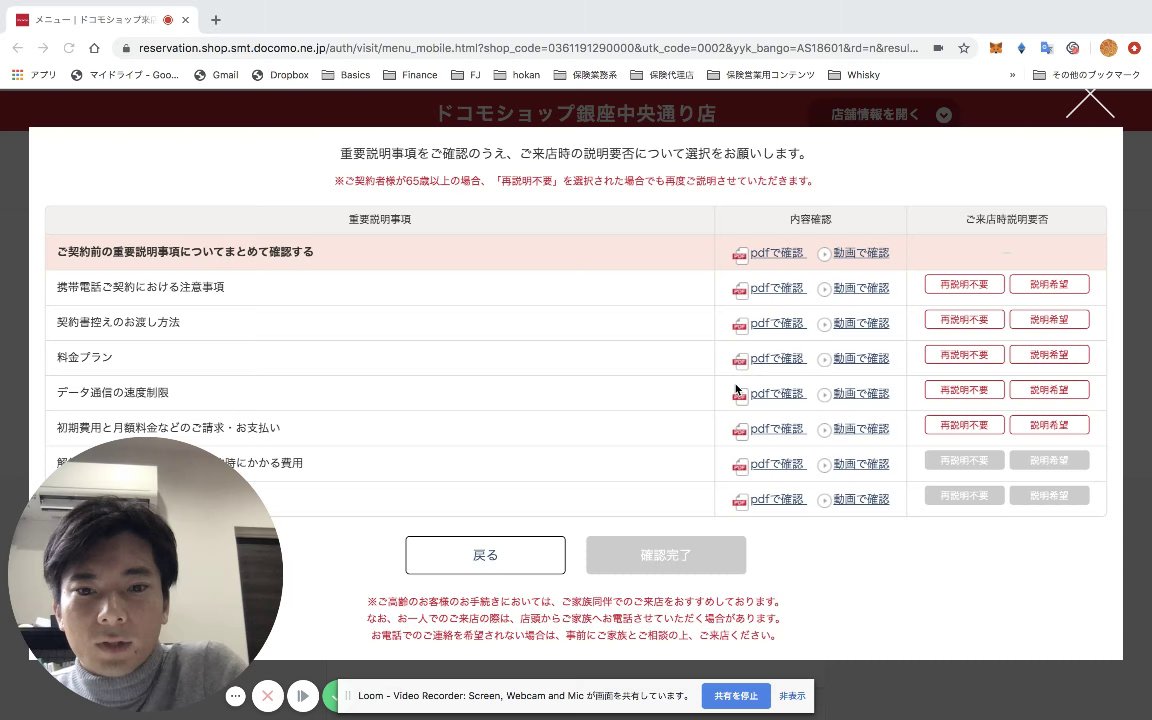Image resolution: width=1152 pixels, height=720 pixels.
Task: Open pdf for 契約書控えのお渡し方法
Action: (777, 323)
